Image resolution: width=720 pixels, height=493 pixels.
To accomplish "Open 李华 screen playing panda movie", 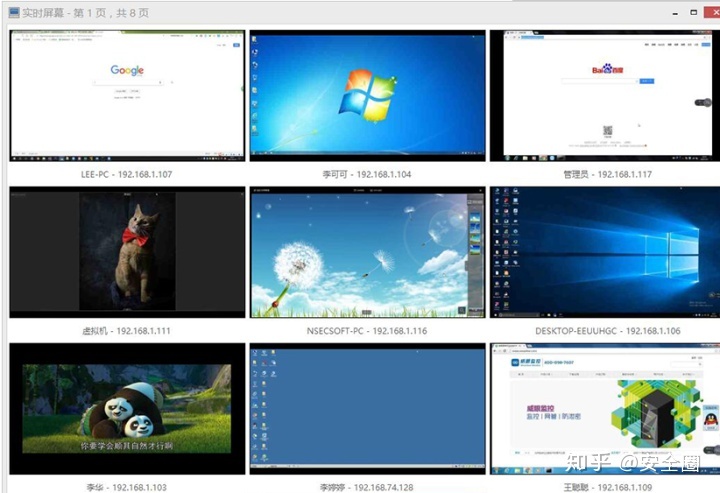I will 127,409.
